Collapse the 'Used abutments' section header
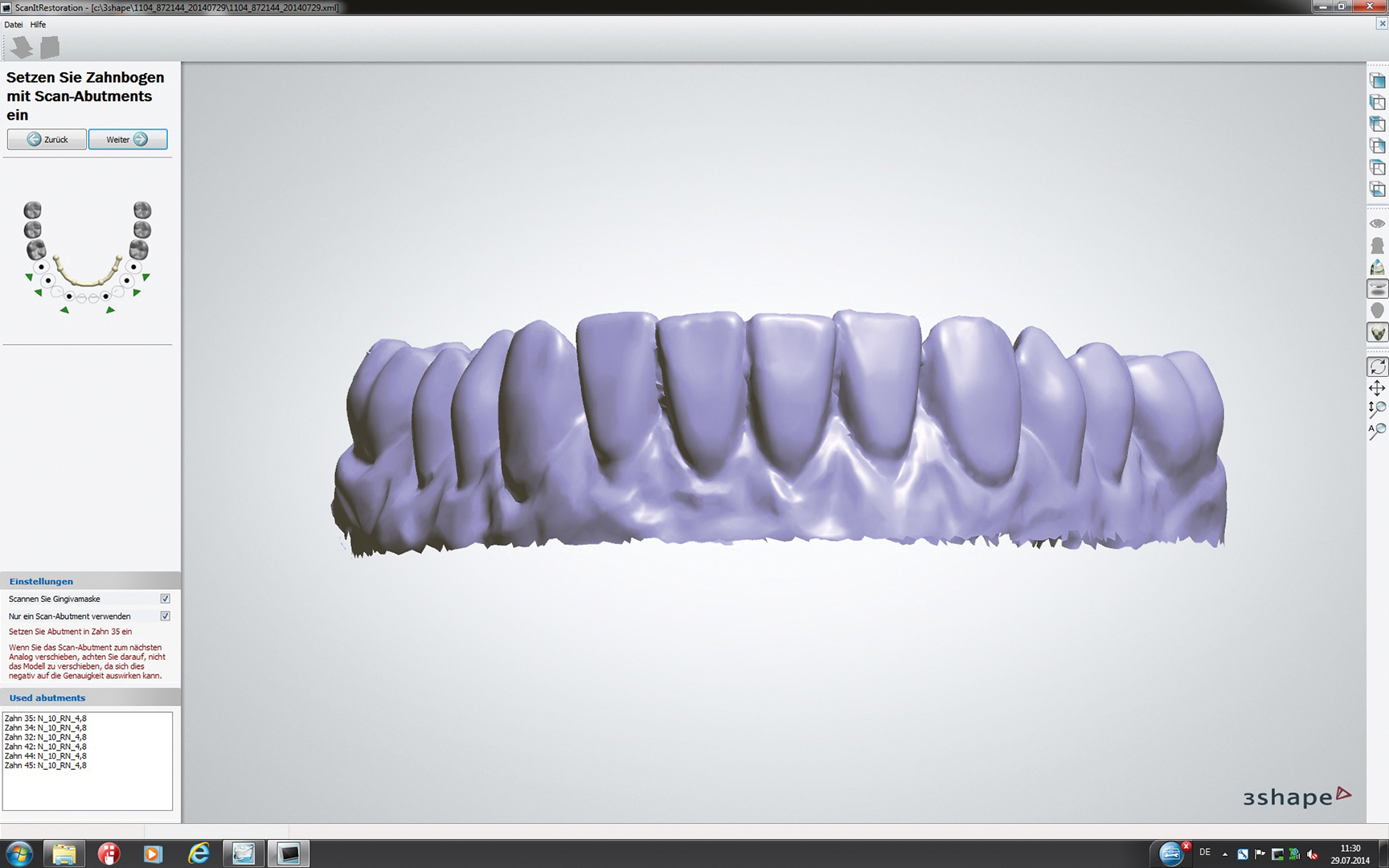This screenshot has height=868, width=1389. 47,698
